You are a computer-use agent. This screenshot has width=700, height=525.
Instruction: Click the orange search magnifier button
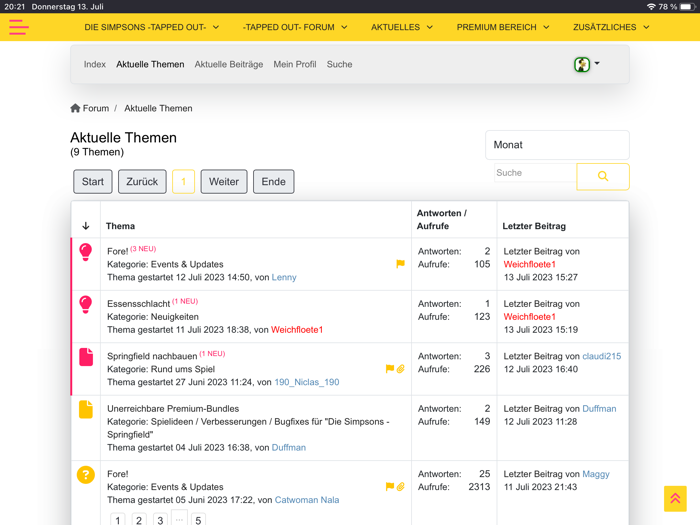pos(602,176)
